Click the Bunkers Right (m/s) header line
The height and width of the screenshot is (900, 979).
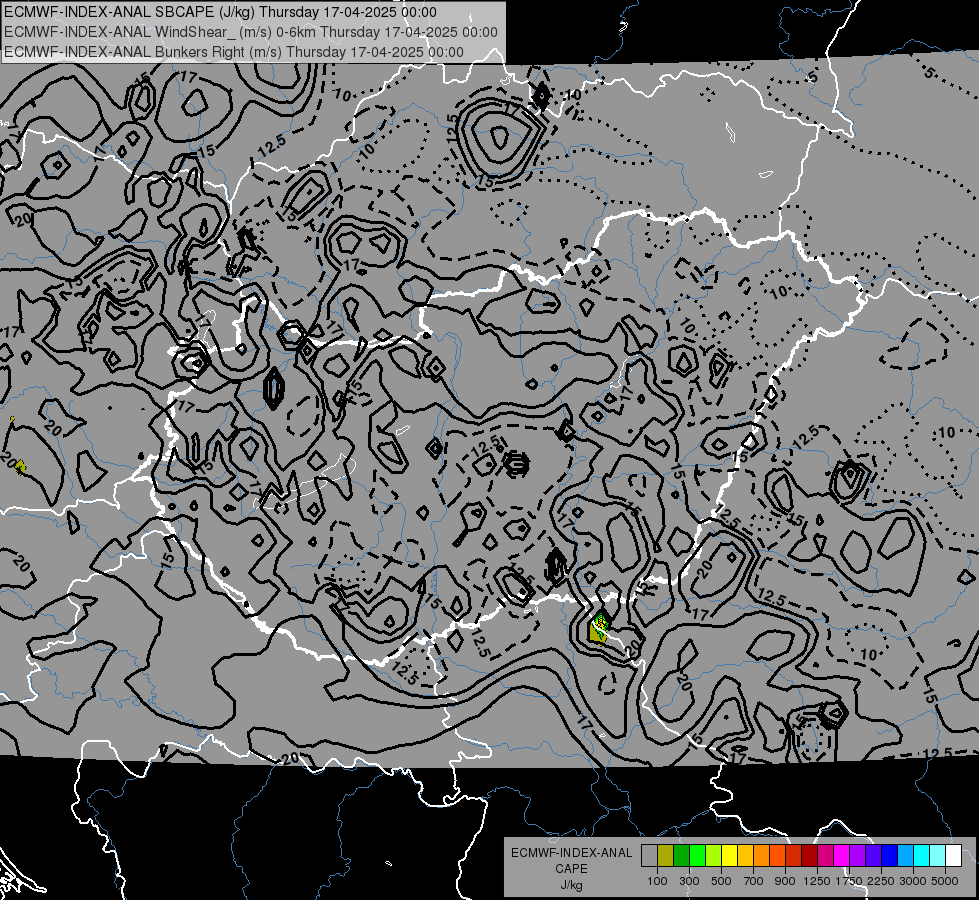pyautogui.click(x=234, y=52)
